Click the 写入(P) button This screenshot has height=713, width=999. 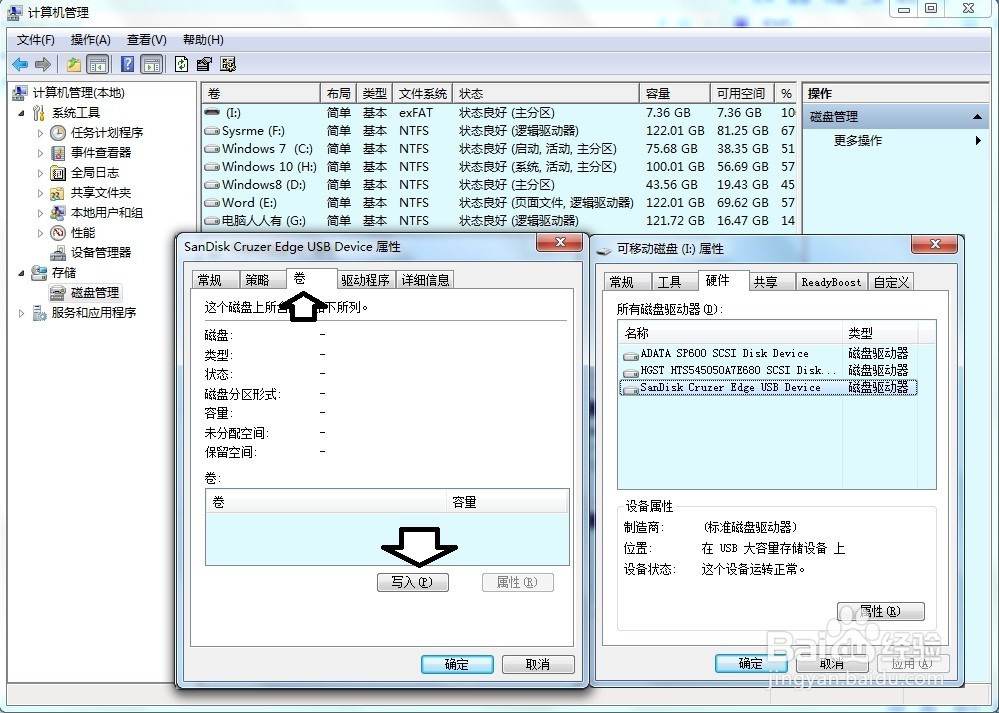[x=413, y=582]
